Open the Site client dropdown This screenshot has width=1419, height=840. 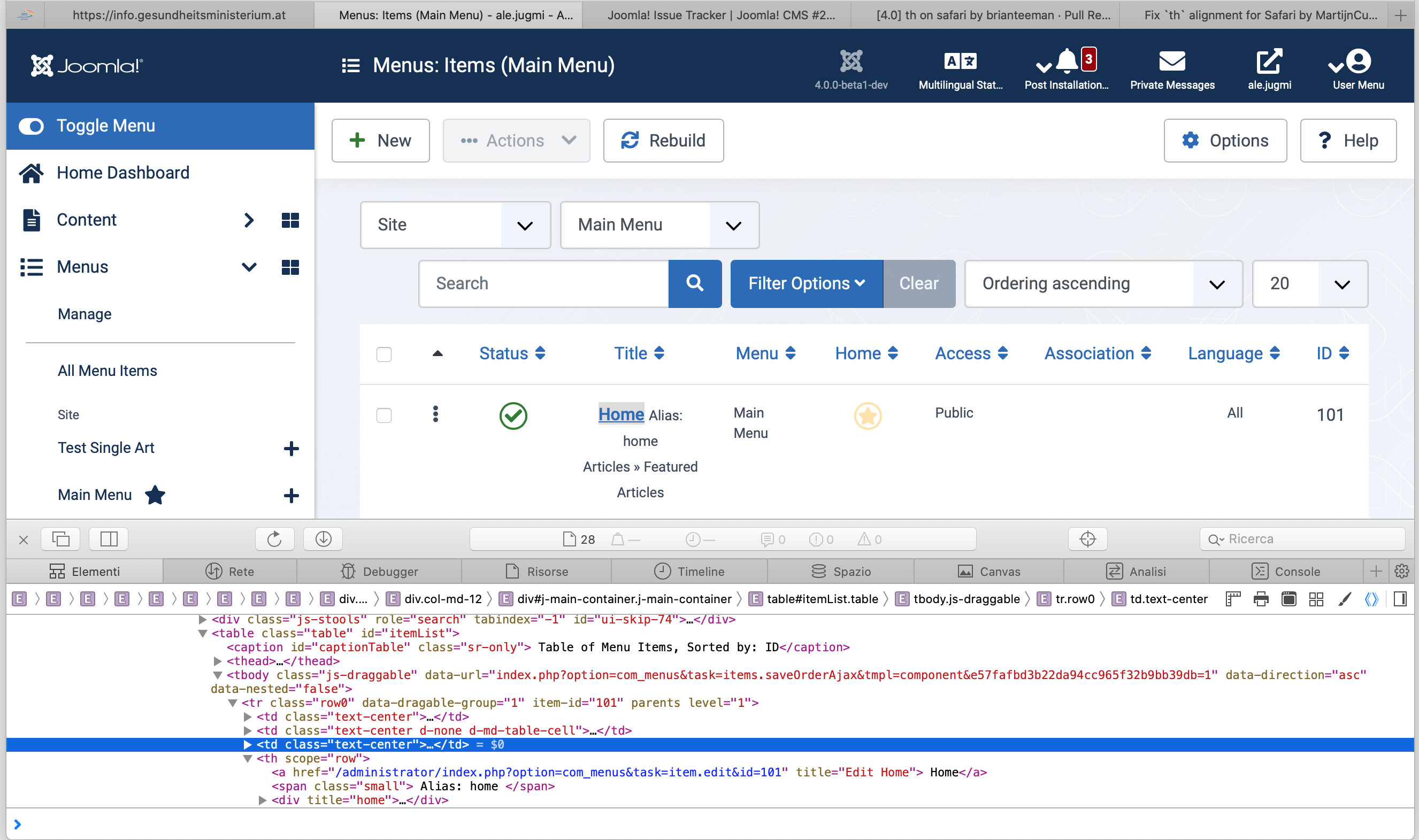click(455, 225)
